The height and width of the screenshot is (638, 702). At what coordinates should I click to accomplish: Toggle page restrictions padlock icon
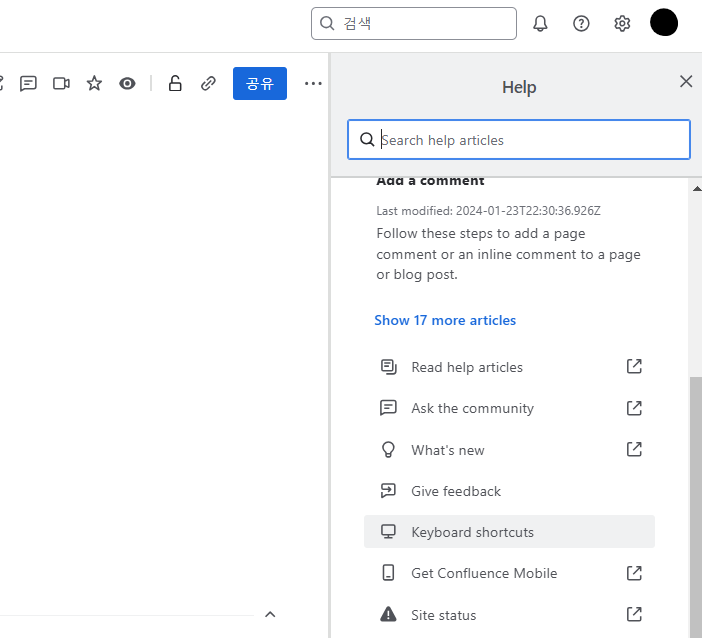pos(175,84)
